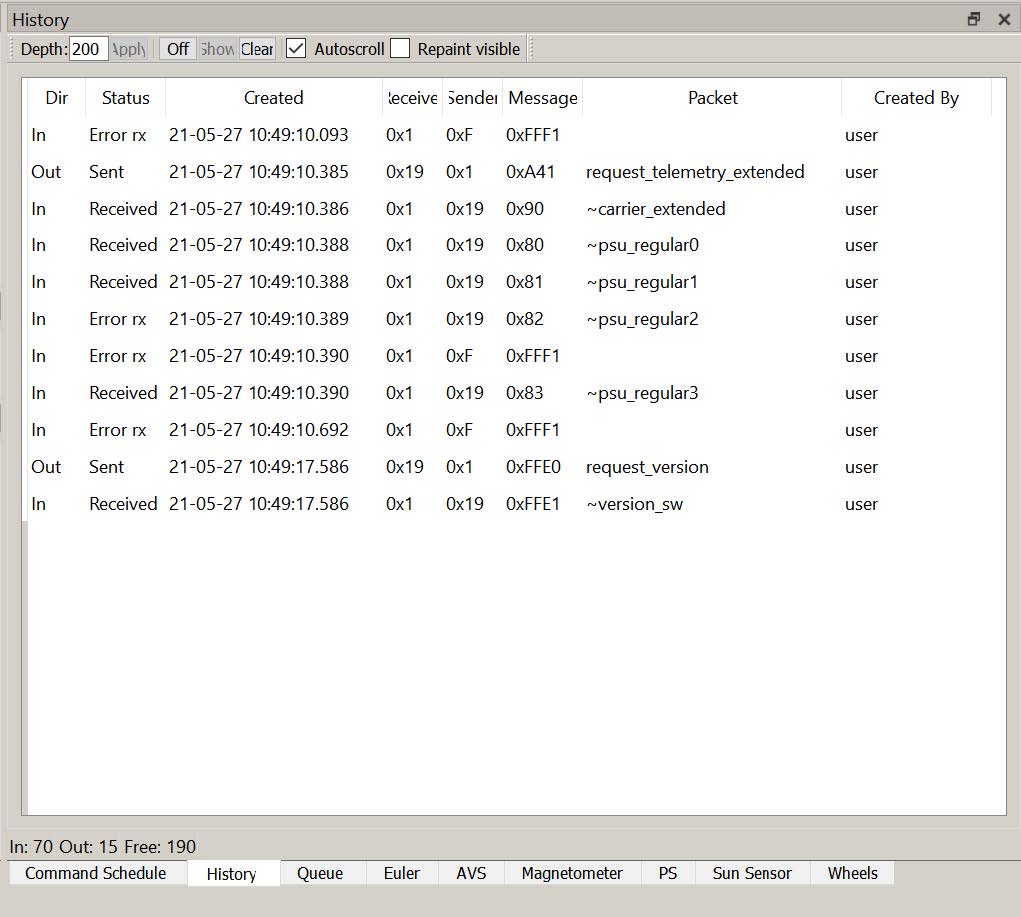
Task: Select the ~version_sw received row
Action: 634,504
